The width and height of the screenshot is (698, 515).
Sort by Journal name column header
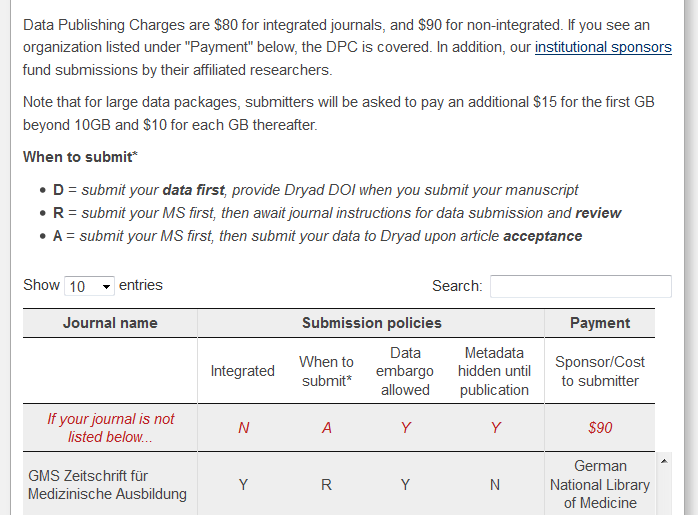click(x=110, y=323)
